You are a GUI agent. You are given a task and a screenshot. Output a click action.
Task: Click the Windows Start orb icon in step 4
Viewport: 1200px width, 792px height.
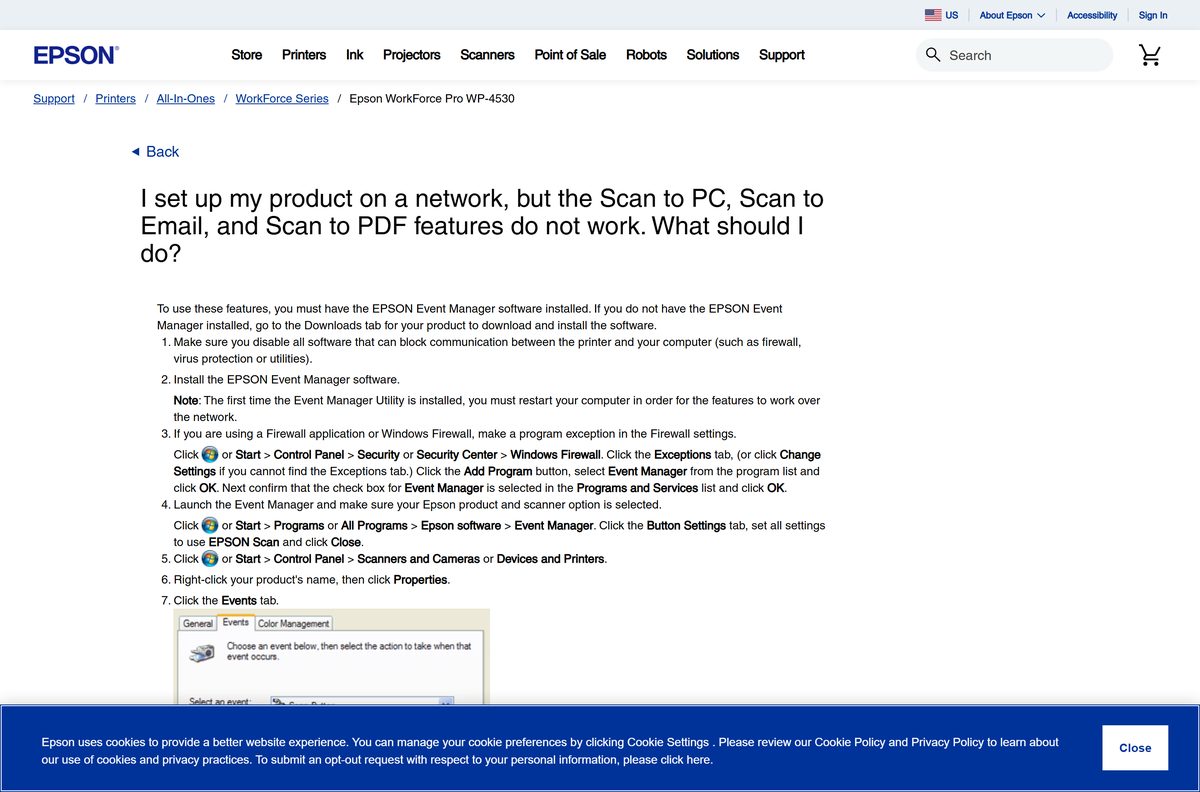click(210, 525)
